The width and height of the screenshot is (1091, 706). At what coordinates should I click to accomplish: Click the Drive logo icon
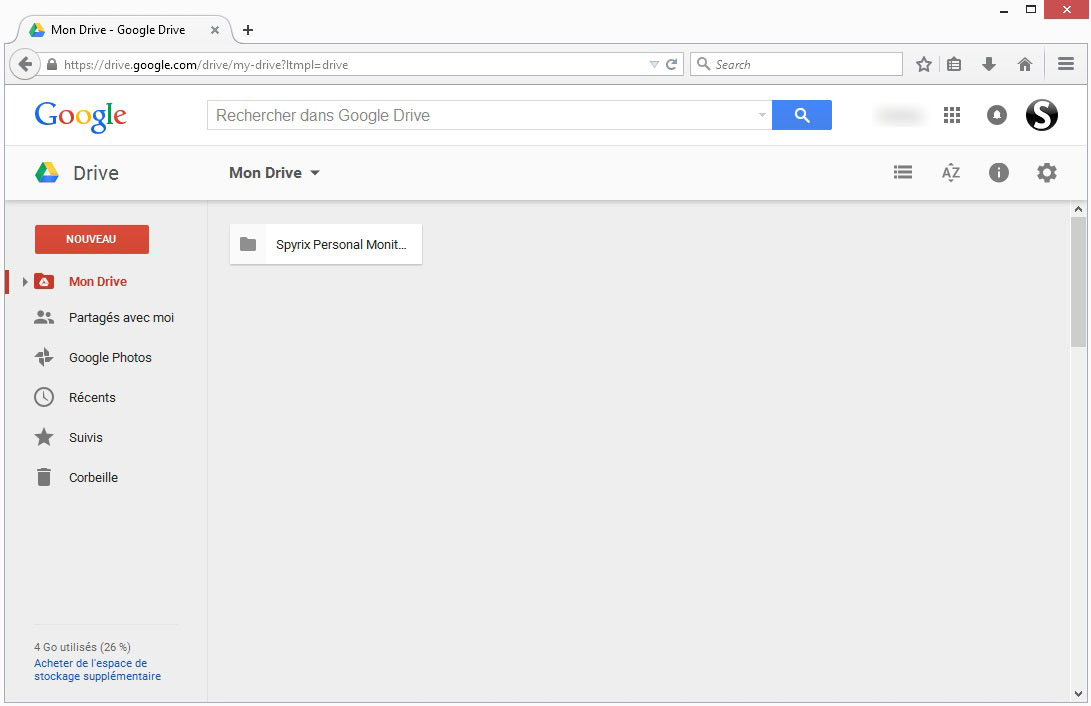[47, 173]
